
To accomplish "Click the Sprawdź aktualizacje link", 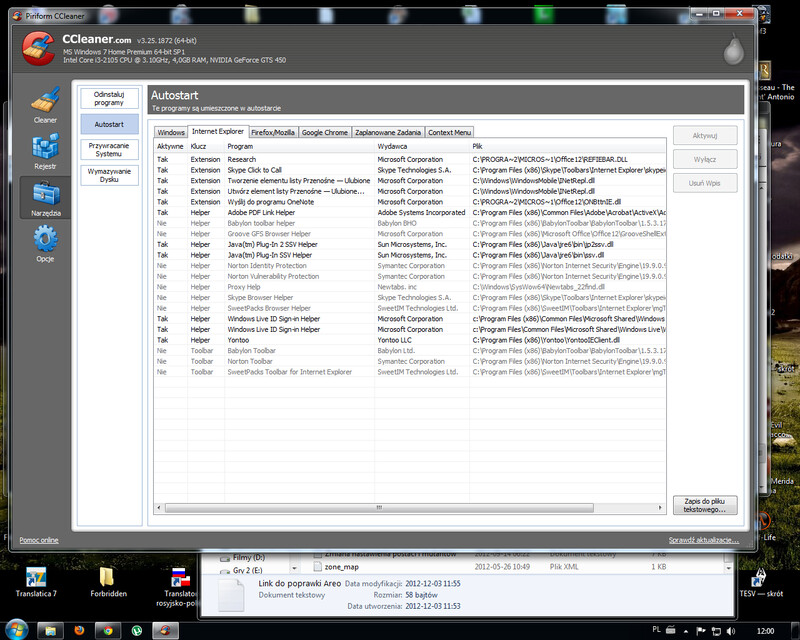I will click(x=704, y=540).
